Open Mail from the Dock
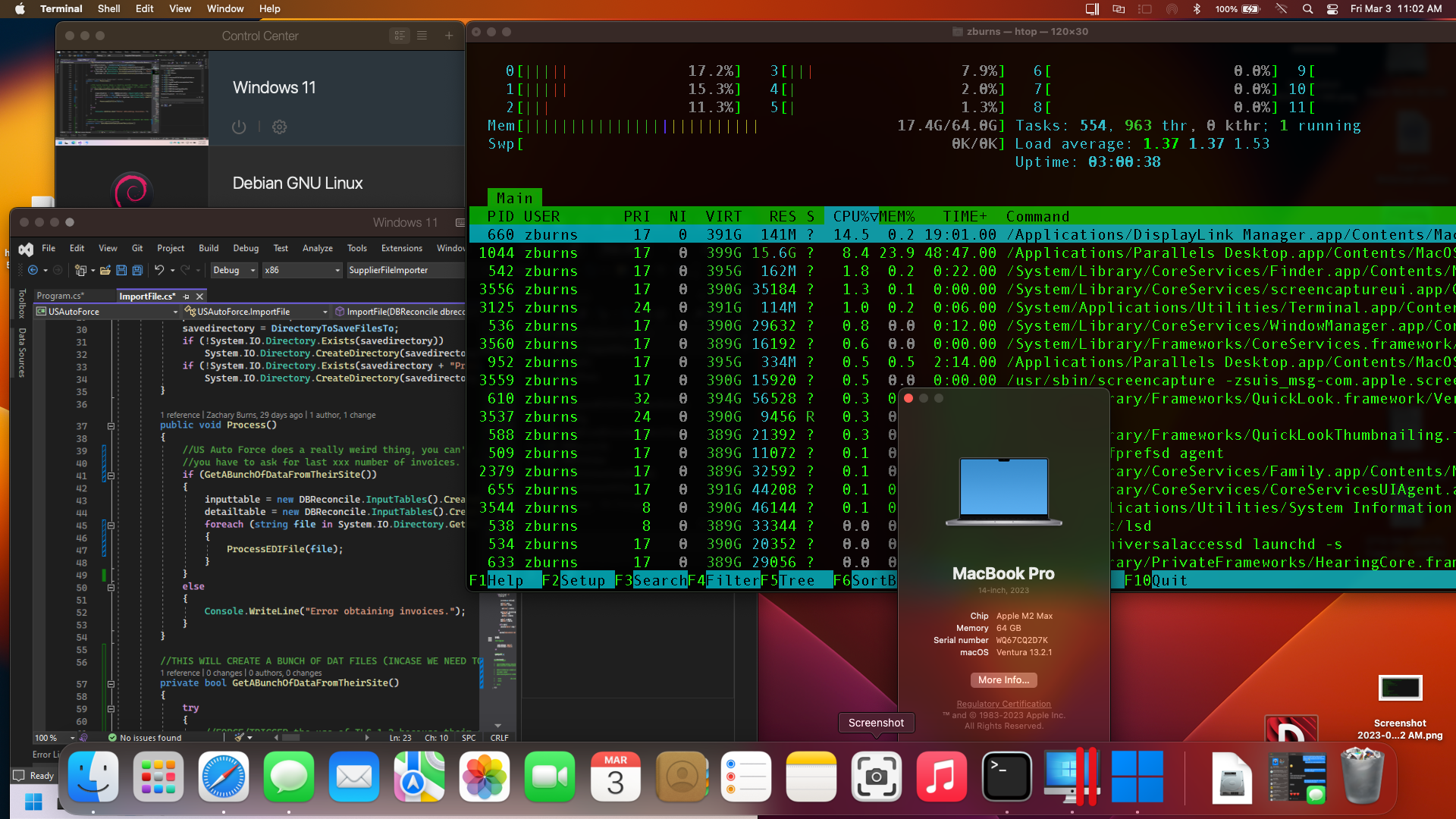Image resolution: width=1456 pixels, height=819 pixels. pos(354,777)
